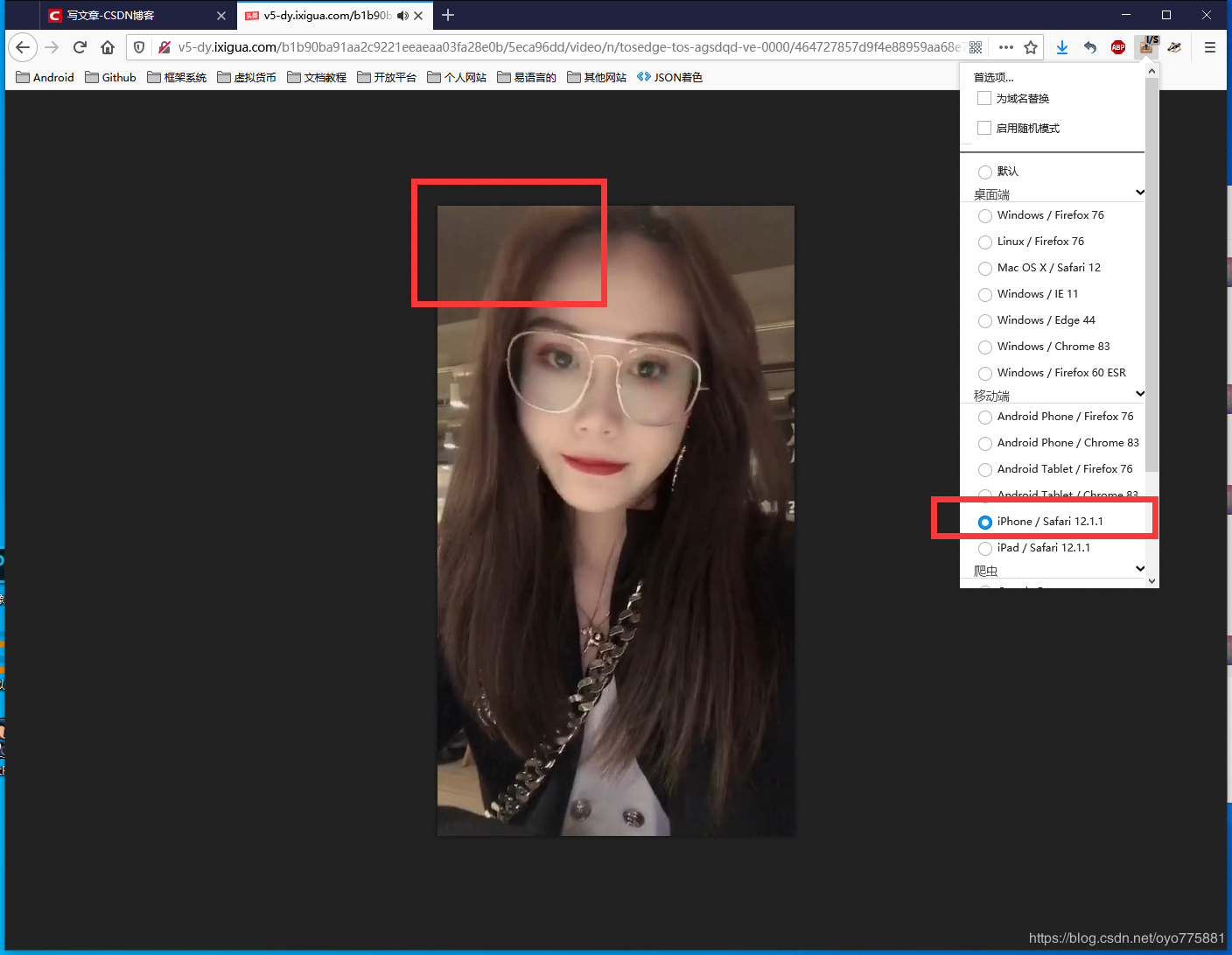Select iPad / Safari 12.1.1 user agent
The width and height of the screenshot is (1232, 955).
985,548
